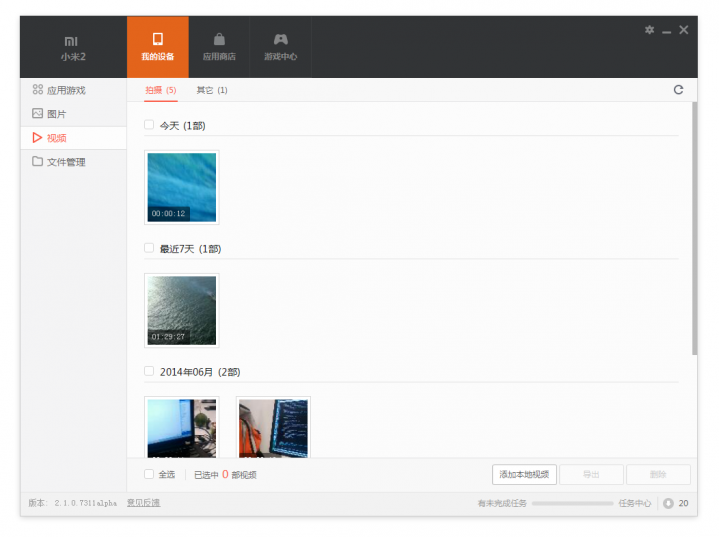Viewport: 719px width, 537px height.
Task: Check the 2014年06月 (2部) group checkbox
Action: 149,371
